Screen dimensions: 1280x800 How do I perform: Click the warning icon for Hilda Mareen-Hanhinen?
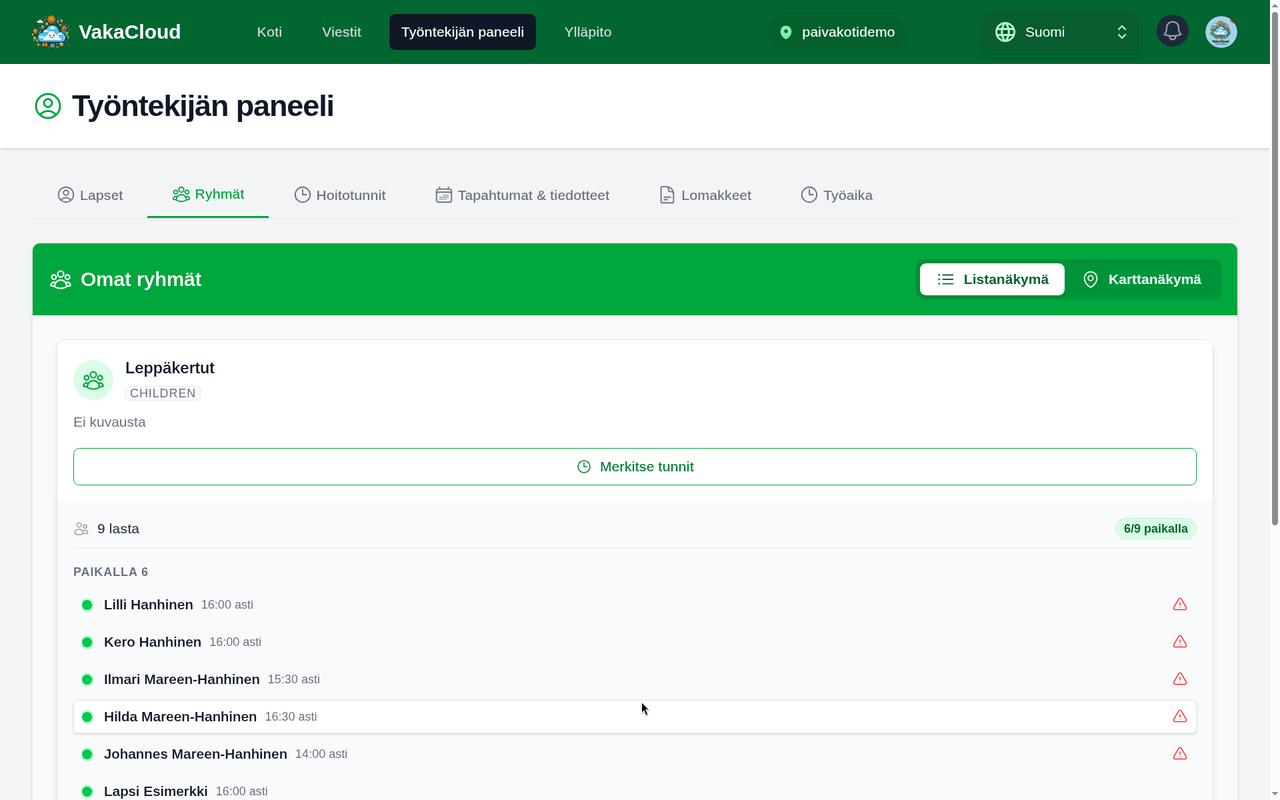point(1180,716)
